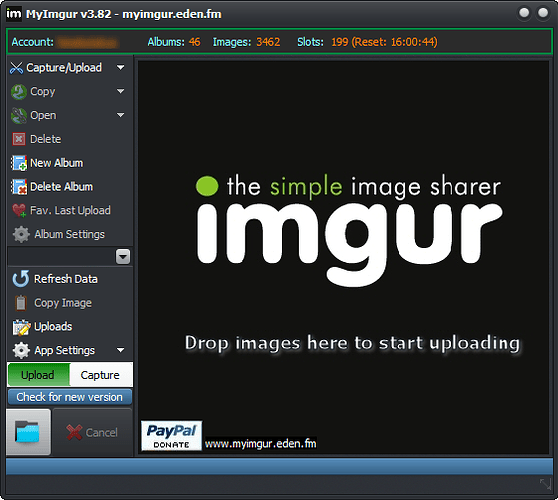Click the PayPal Donate button
The height and width of the screenshot is (500, 558).
[x=172, y=436]
